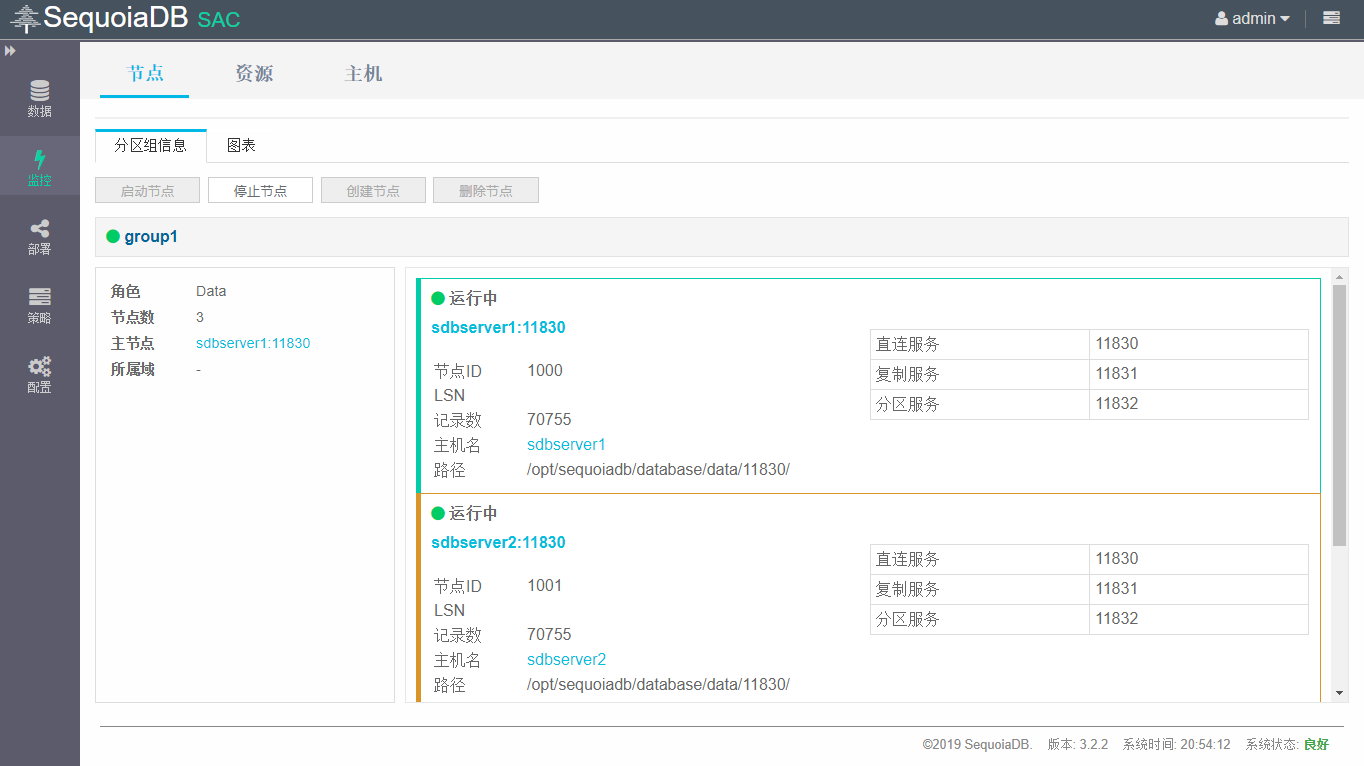Open the sdbserver1:11830 primary node link
Viewport: 1364px width, 766px height.
(253, 343)
